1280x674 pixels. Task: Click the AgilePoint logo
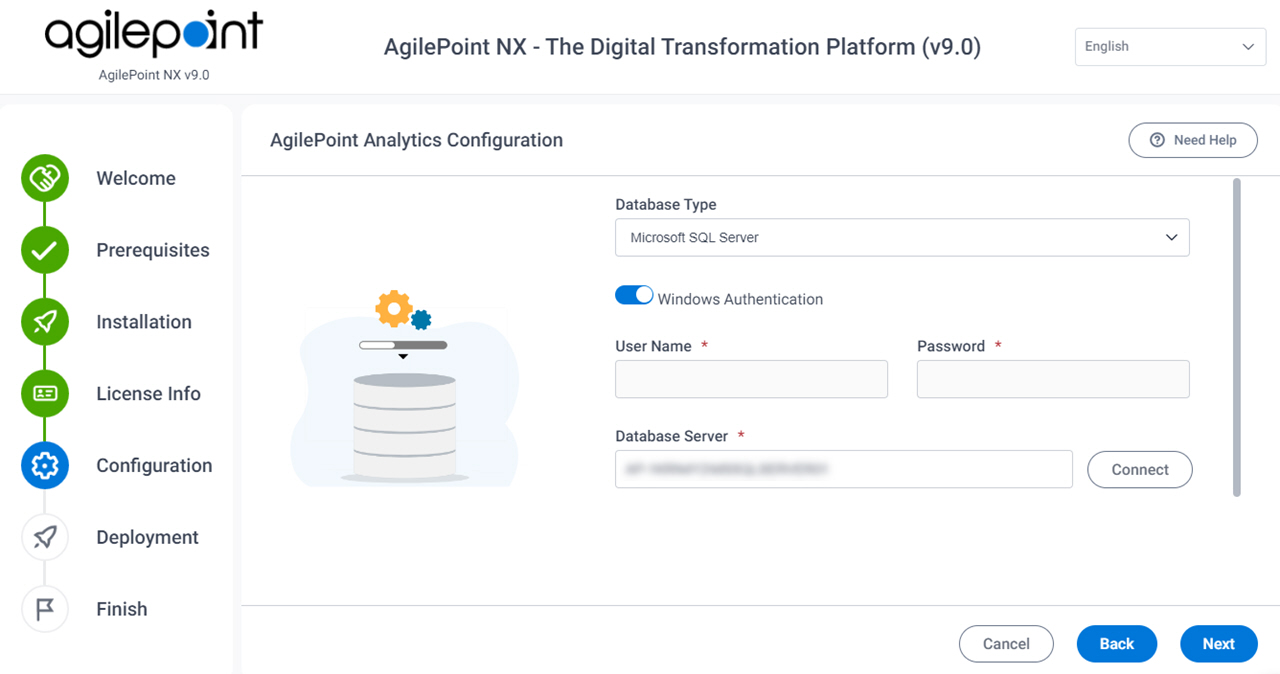(x=153, y=36)
